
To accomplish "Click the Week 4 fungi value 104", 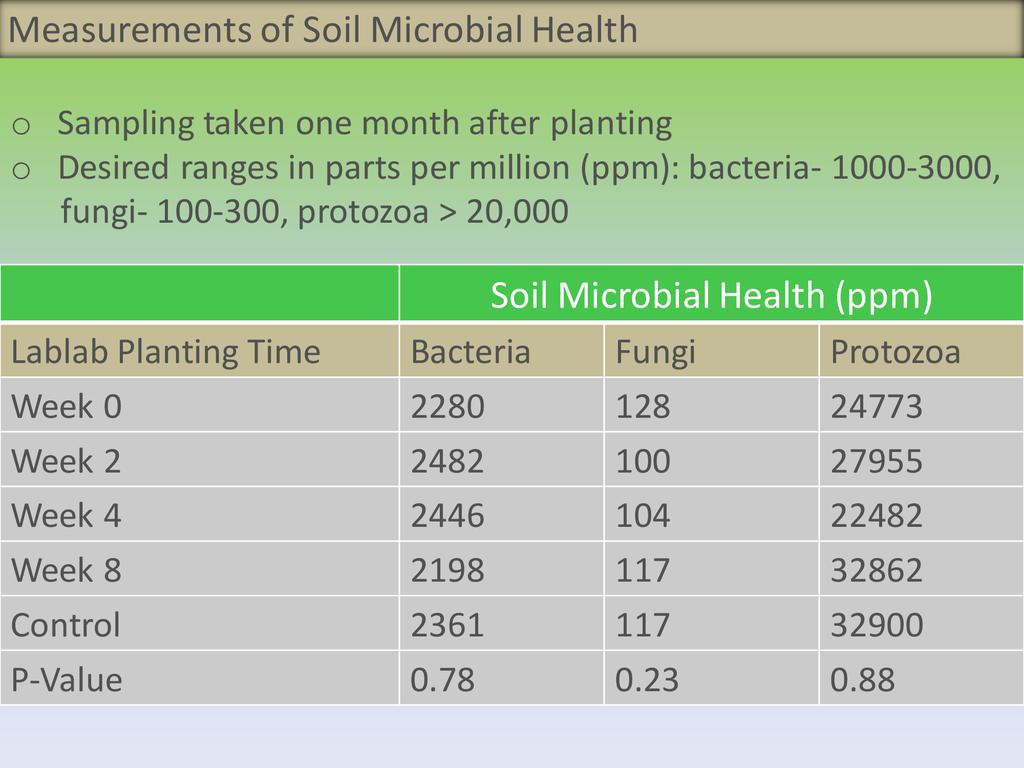I will (643, 516).
